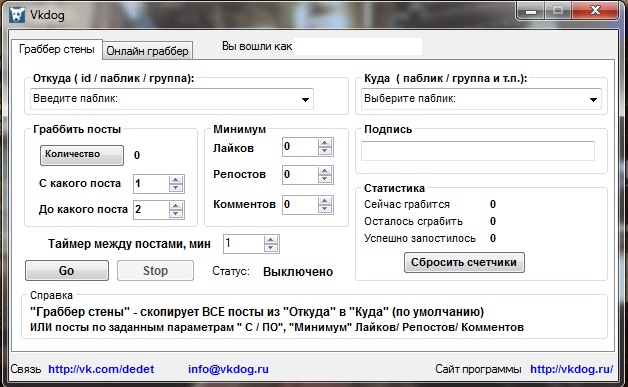628x387 pixels.
Task: Click the Лайков minimum field
Action: (x=300, y=147)
